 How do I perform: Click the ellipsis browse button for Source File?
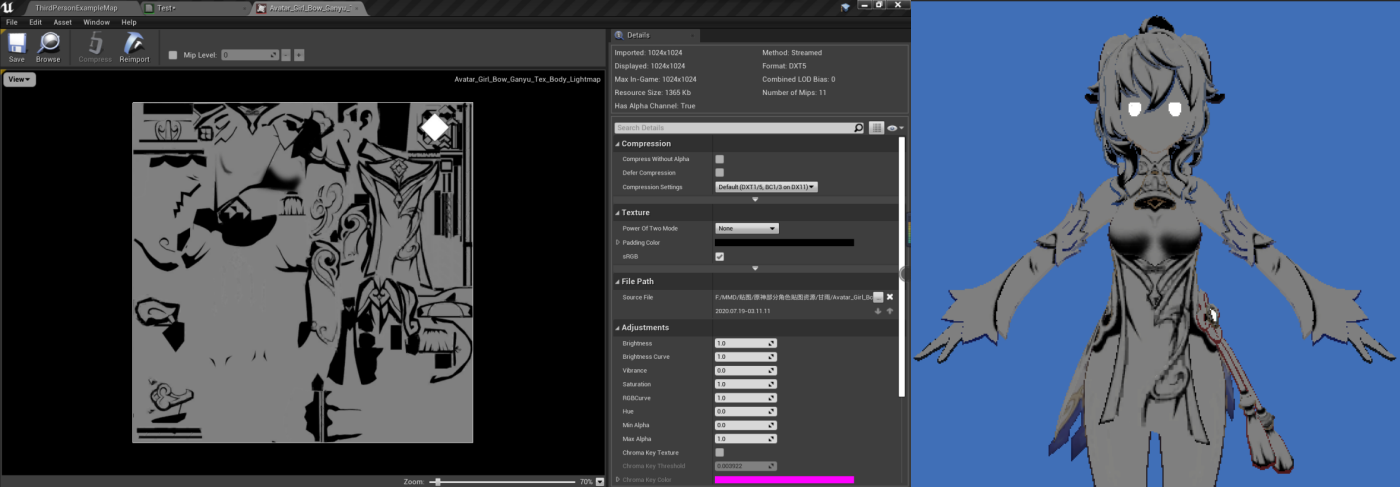tap(878, 297)
